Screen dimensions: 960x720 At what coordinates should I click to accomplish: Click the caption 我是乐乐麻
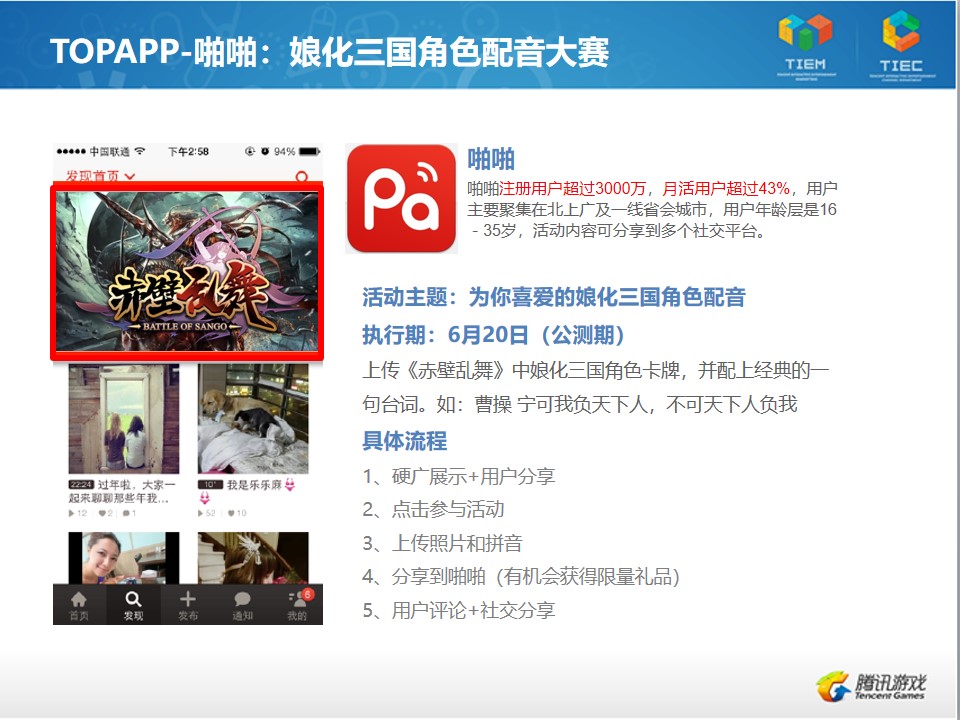(x=254, y=484)
